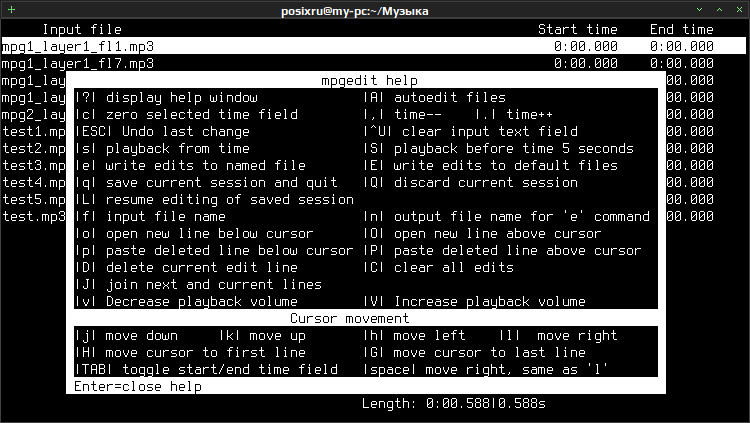Image resolution: width=750 pixels, height=423 pixels.
Task: Click 'output file name for e command' entry
Action: coord(506,216)
